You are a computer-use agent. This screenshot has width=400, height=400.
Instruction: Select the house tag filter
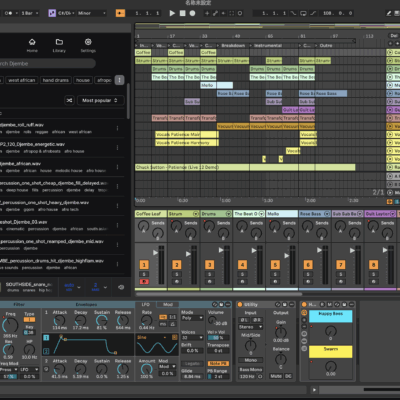(83, 80)
